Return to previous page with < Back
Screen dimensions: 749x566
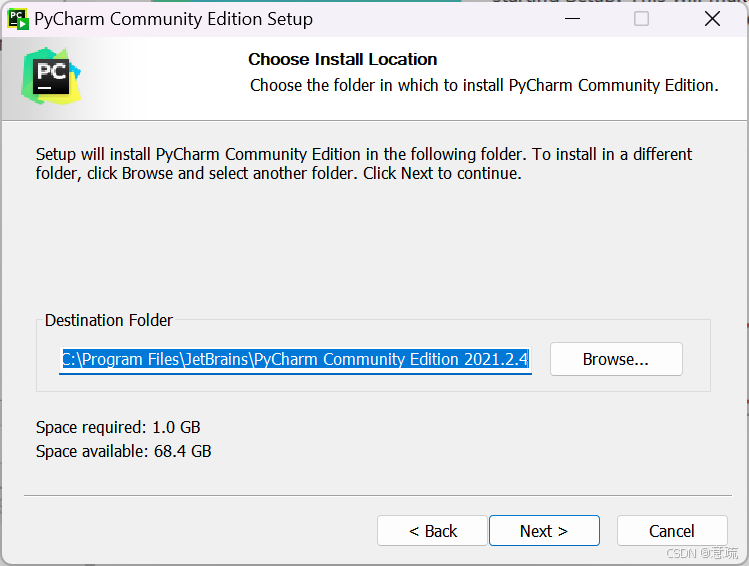432,531
